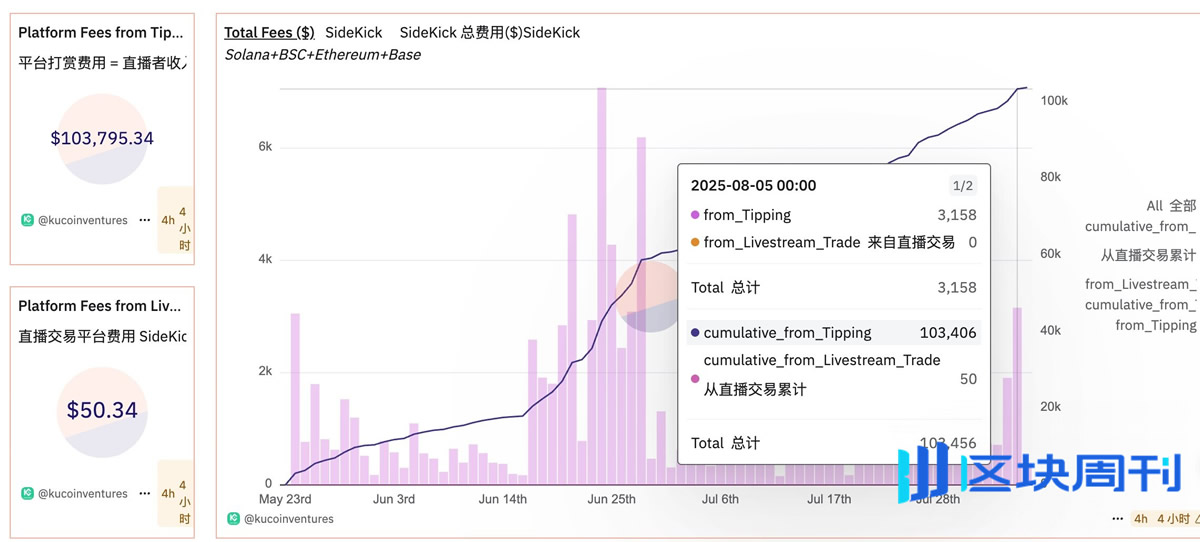Click the $50.34 counter value
The width and height of the screenshot is (1200, 542).
pos(102,410)
